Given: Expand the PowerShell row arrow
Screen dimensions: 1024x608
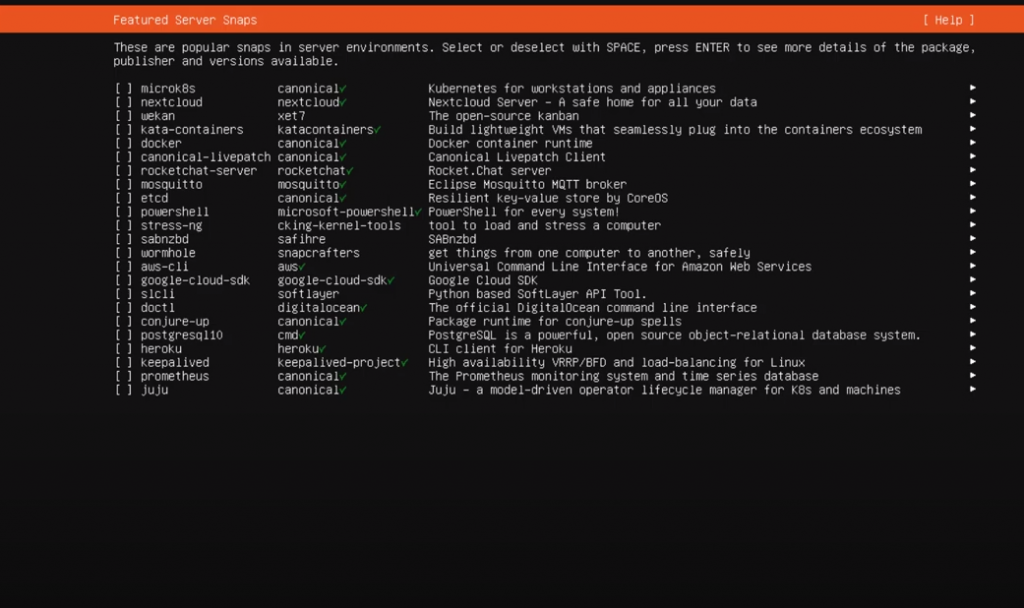Looking at the screenshot, I should pyautogui.click(x=972, y=211).
